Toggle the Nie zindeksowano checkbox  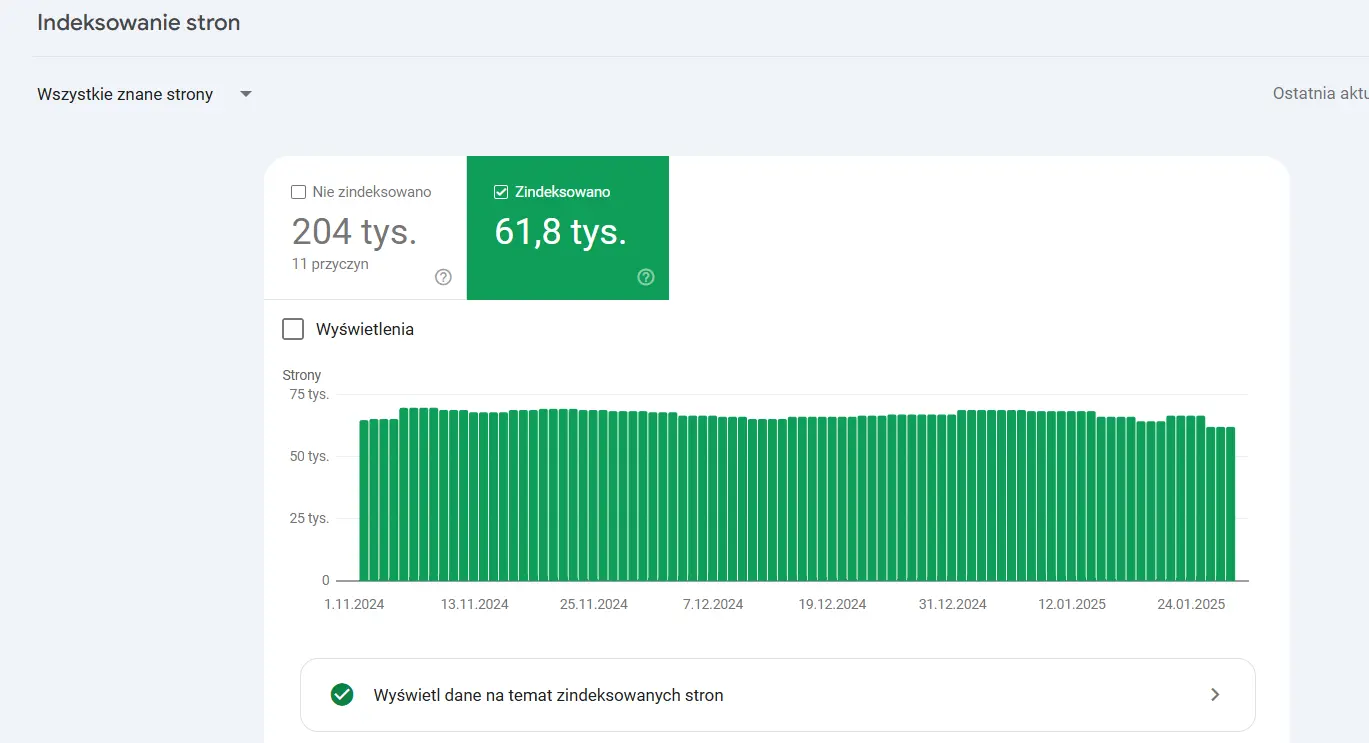(298, 192)
